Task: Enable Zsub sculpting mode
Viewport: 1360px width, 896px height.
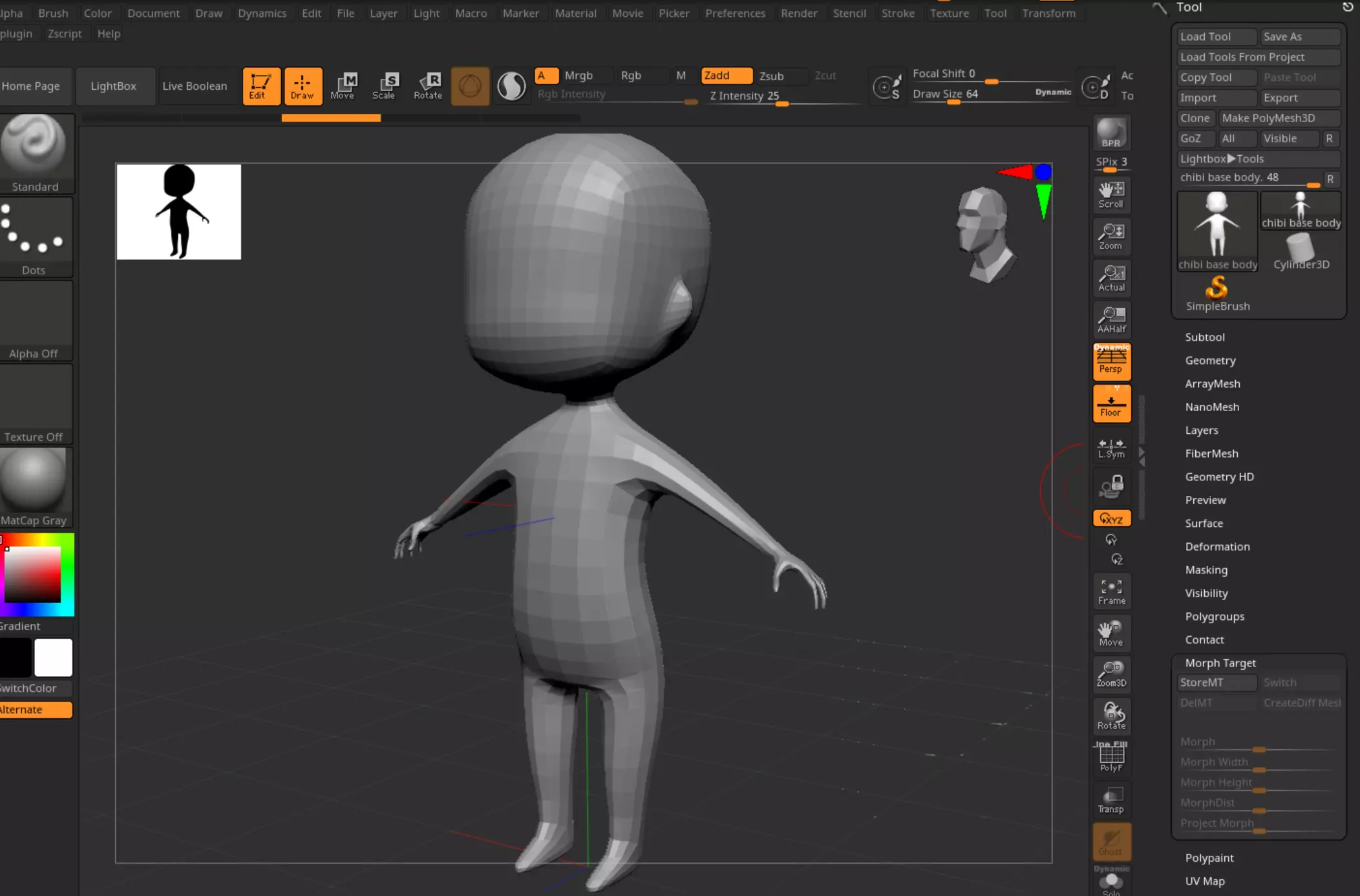Action: tap(771, 76)
